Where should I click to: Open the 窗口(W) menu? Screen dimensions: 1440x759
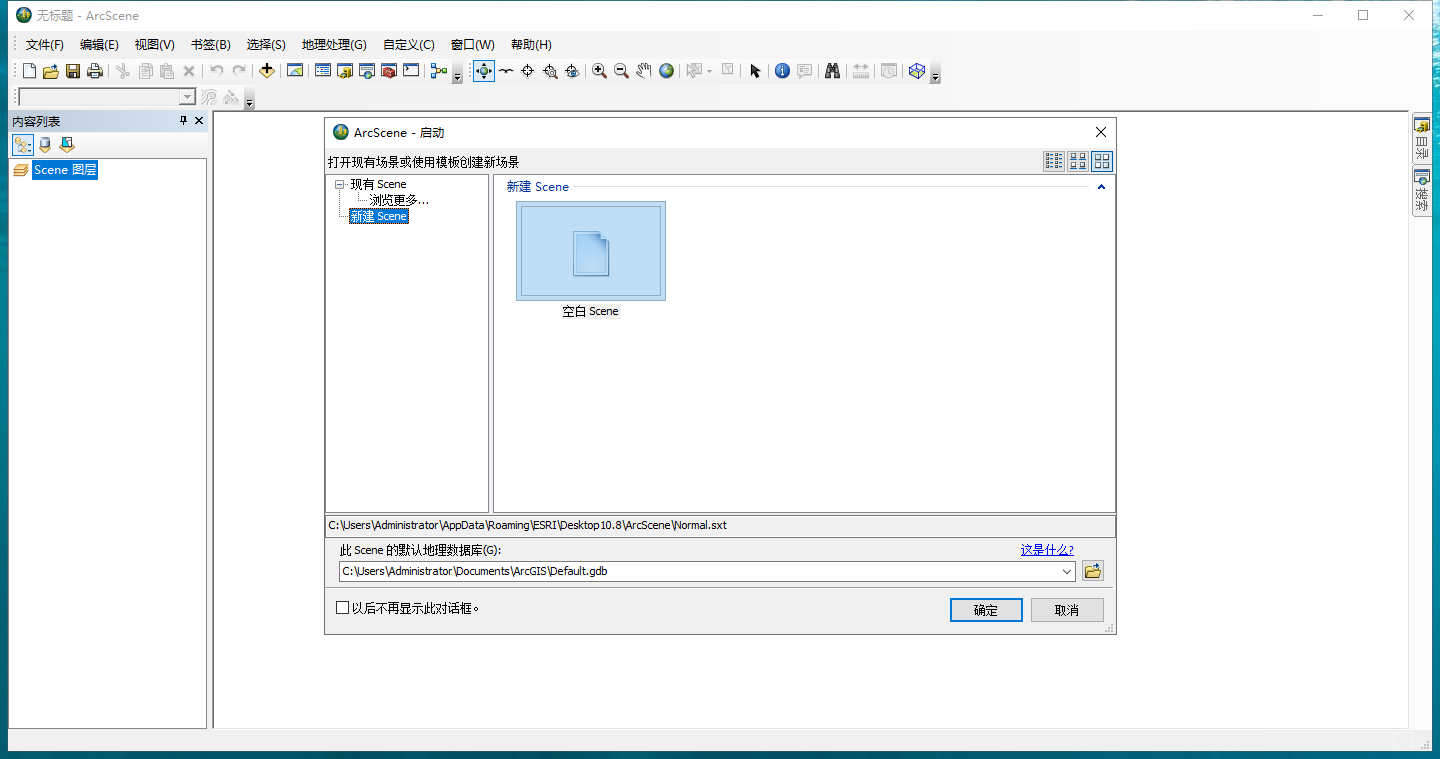click(x=472, y=45)
